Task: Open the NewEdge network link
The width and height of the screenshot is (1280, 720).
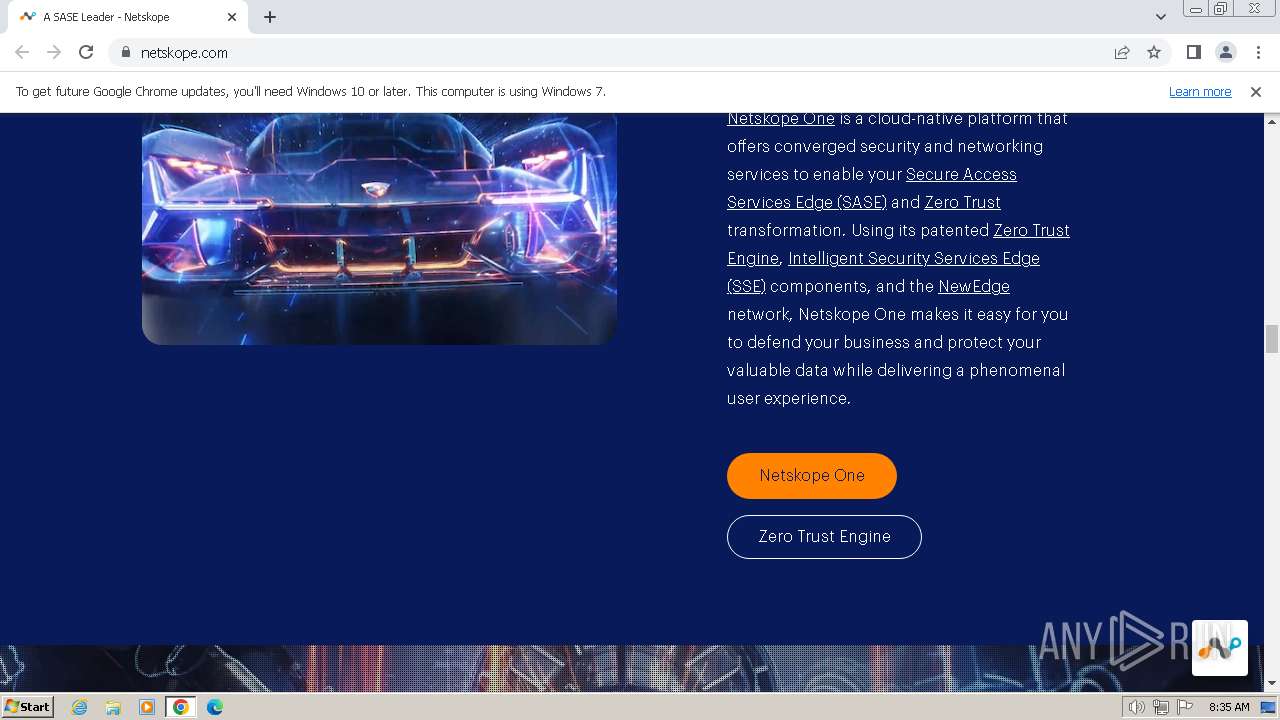Action: (974, 286)
